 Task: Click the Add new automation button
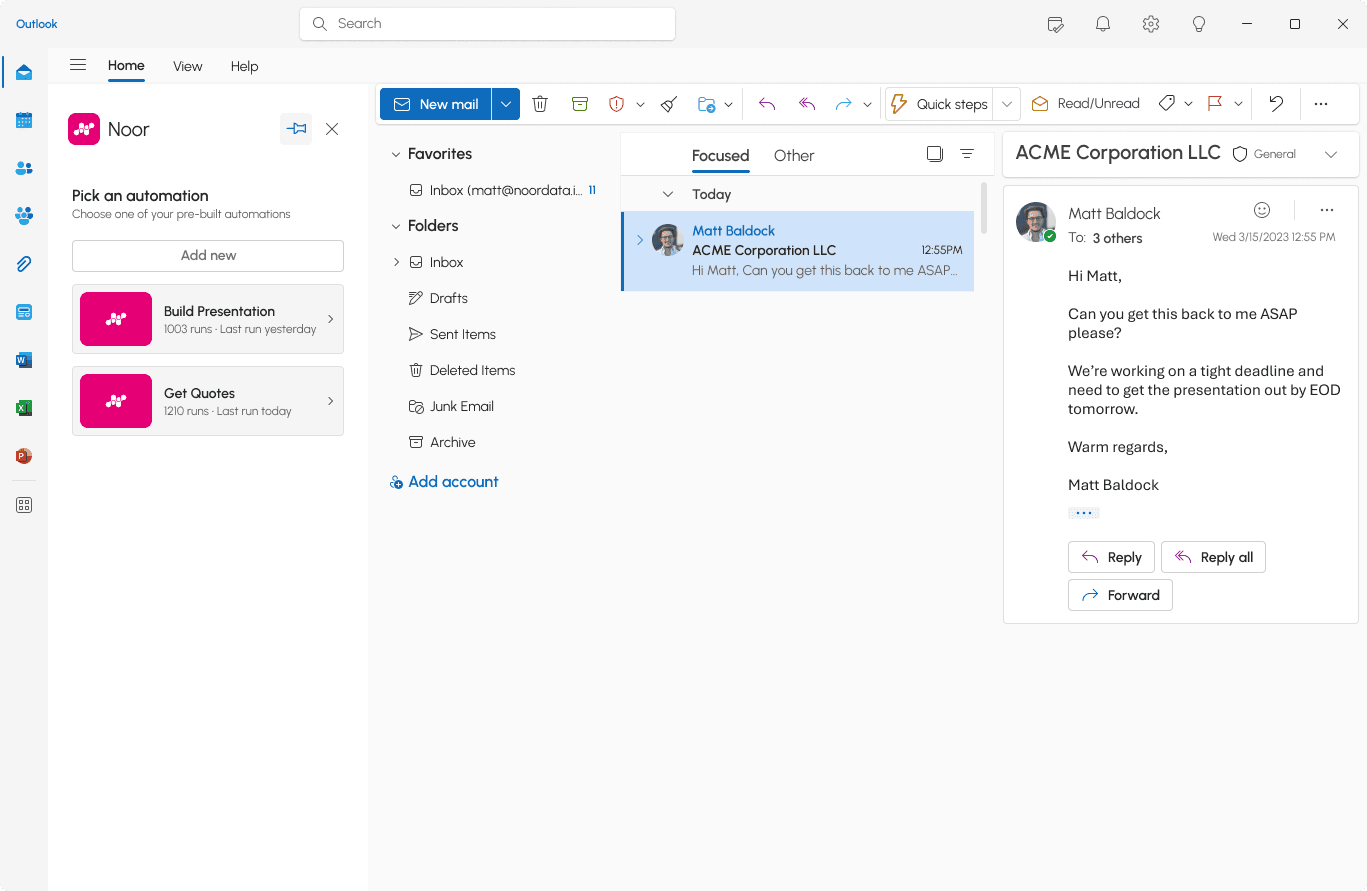pyautogui.click(x=208, y=255)
